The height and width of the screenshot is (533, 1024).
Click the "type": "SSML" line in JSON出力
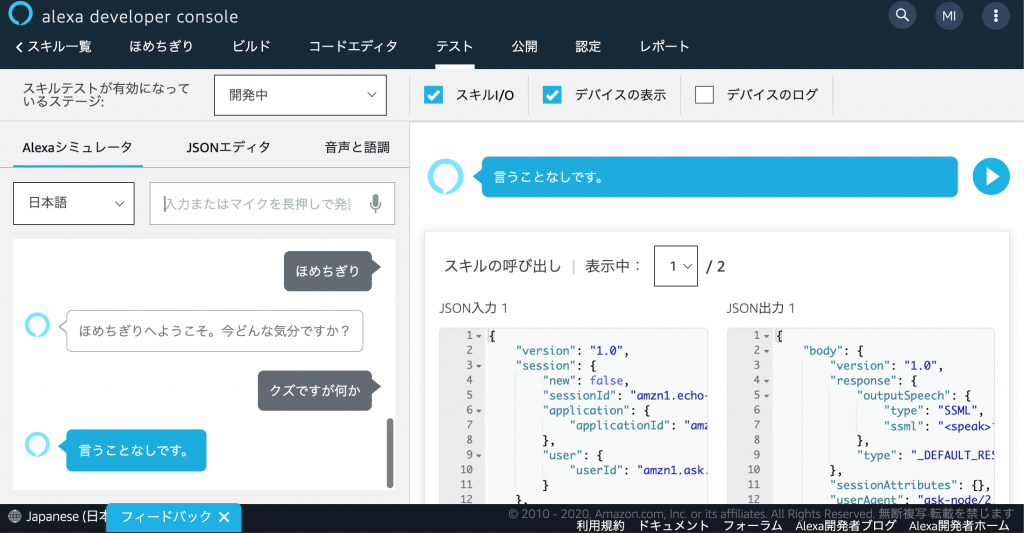click(x=934, y=411)
